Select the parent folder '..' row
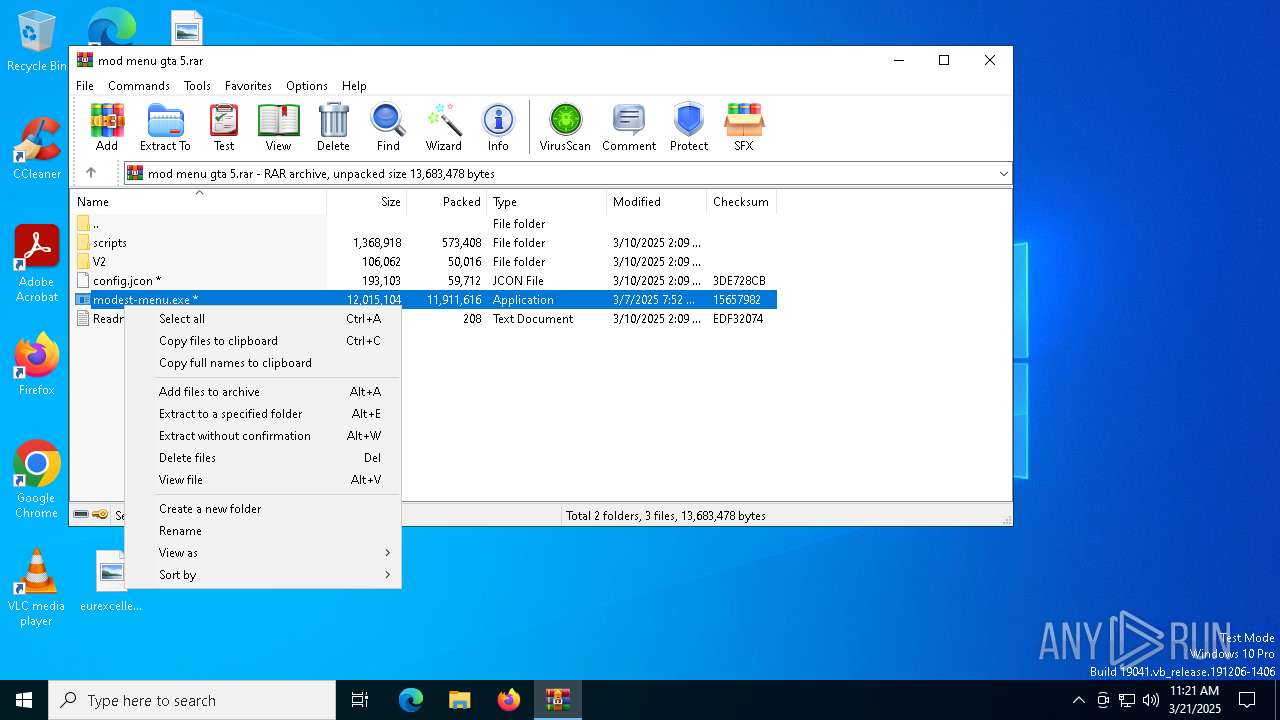 click(x=424, y=224)
